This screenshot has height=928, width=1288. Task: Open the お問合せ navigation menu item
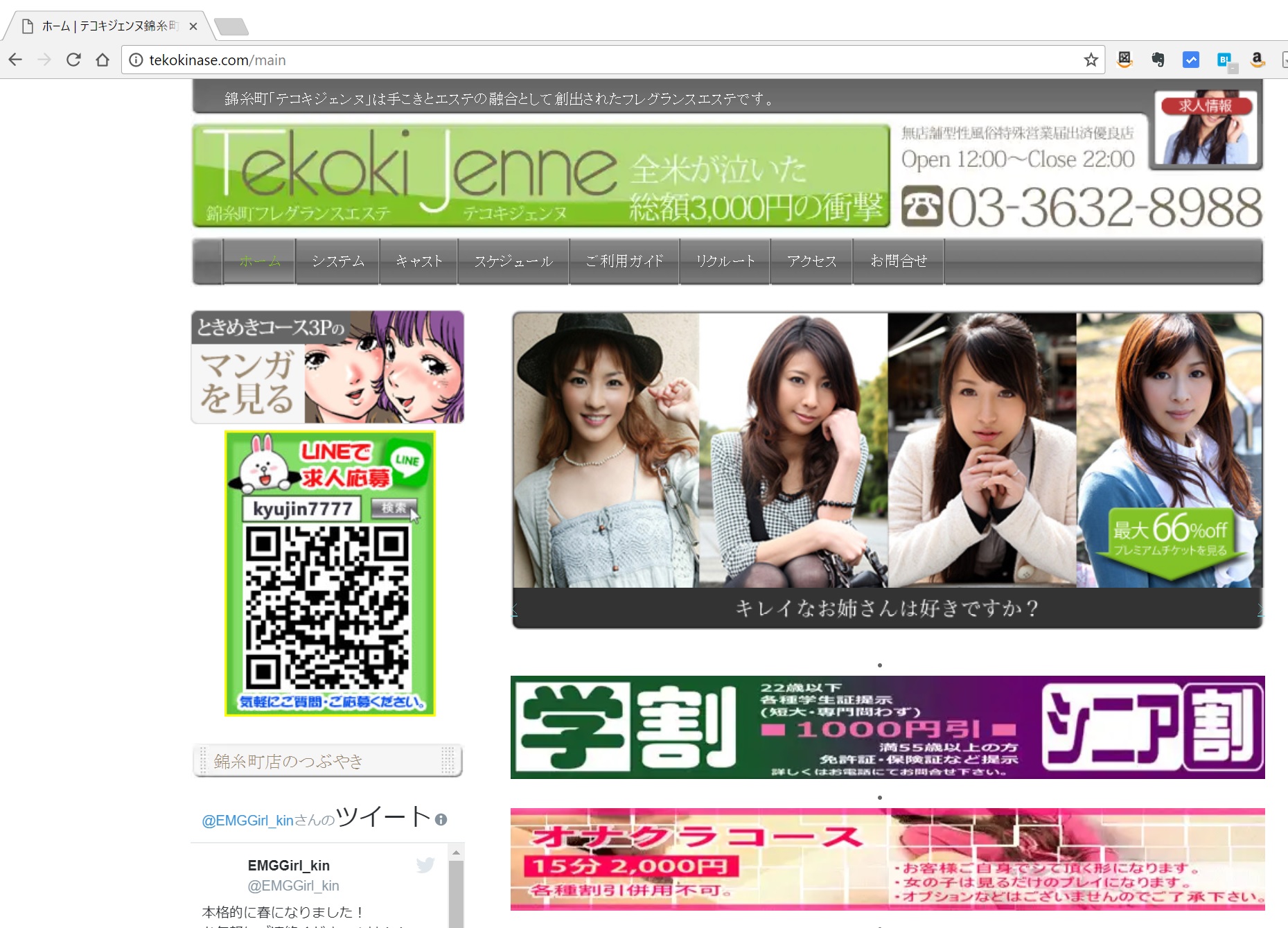[899, 261]
